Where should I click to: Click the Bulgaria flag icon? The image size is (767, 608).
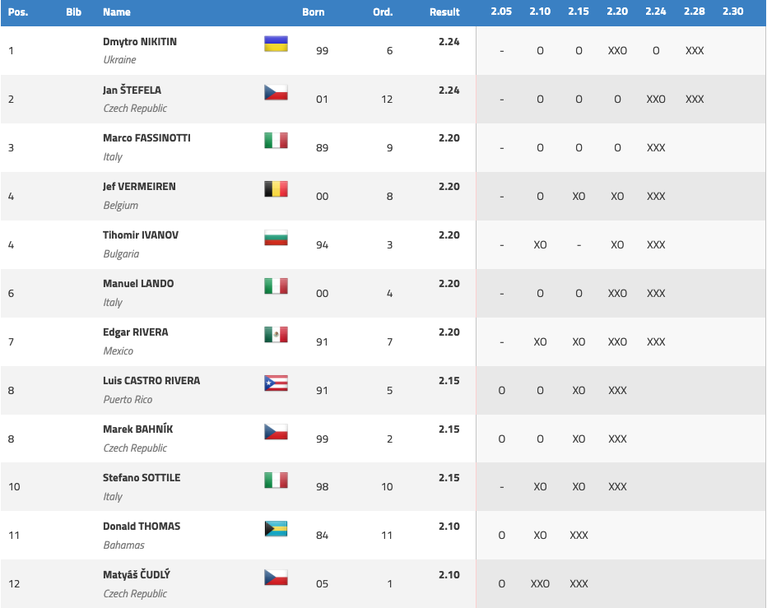(x=276, y=237)
